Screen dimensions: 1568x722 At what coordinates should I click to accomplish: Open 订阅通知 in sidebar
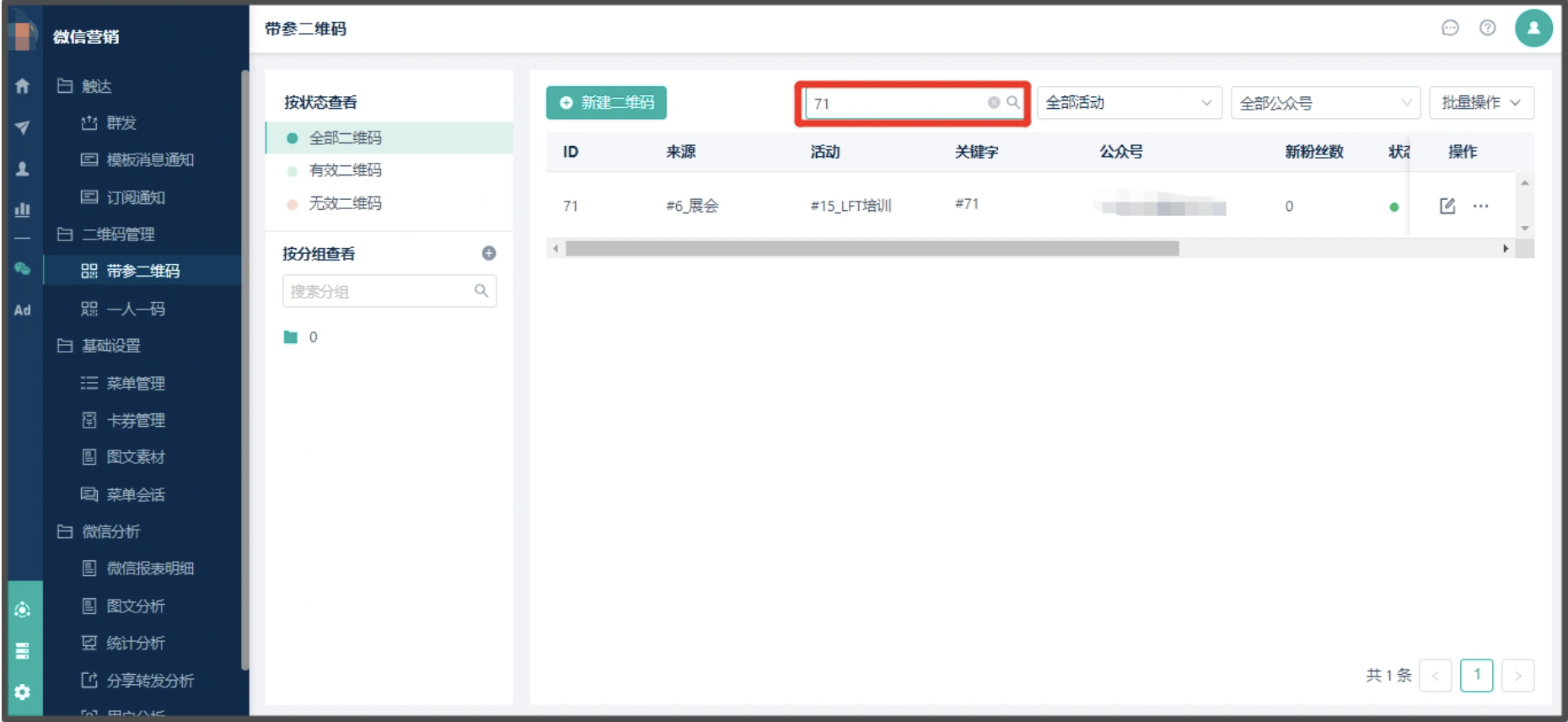(x=123, y=197)
